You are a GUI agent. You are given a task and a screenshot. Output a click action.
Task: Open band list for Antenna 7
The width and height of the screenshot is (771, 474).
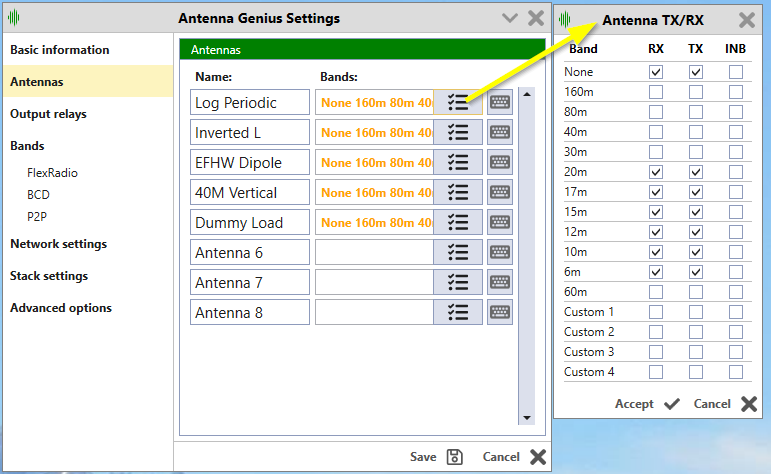click(458, 282)
